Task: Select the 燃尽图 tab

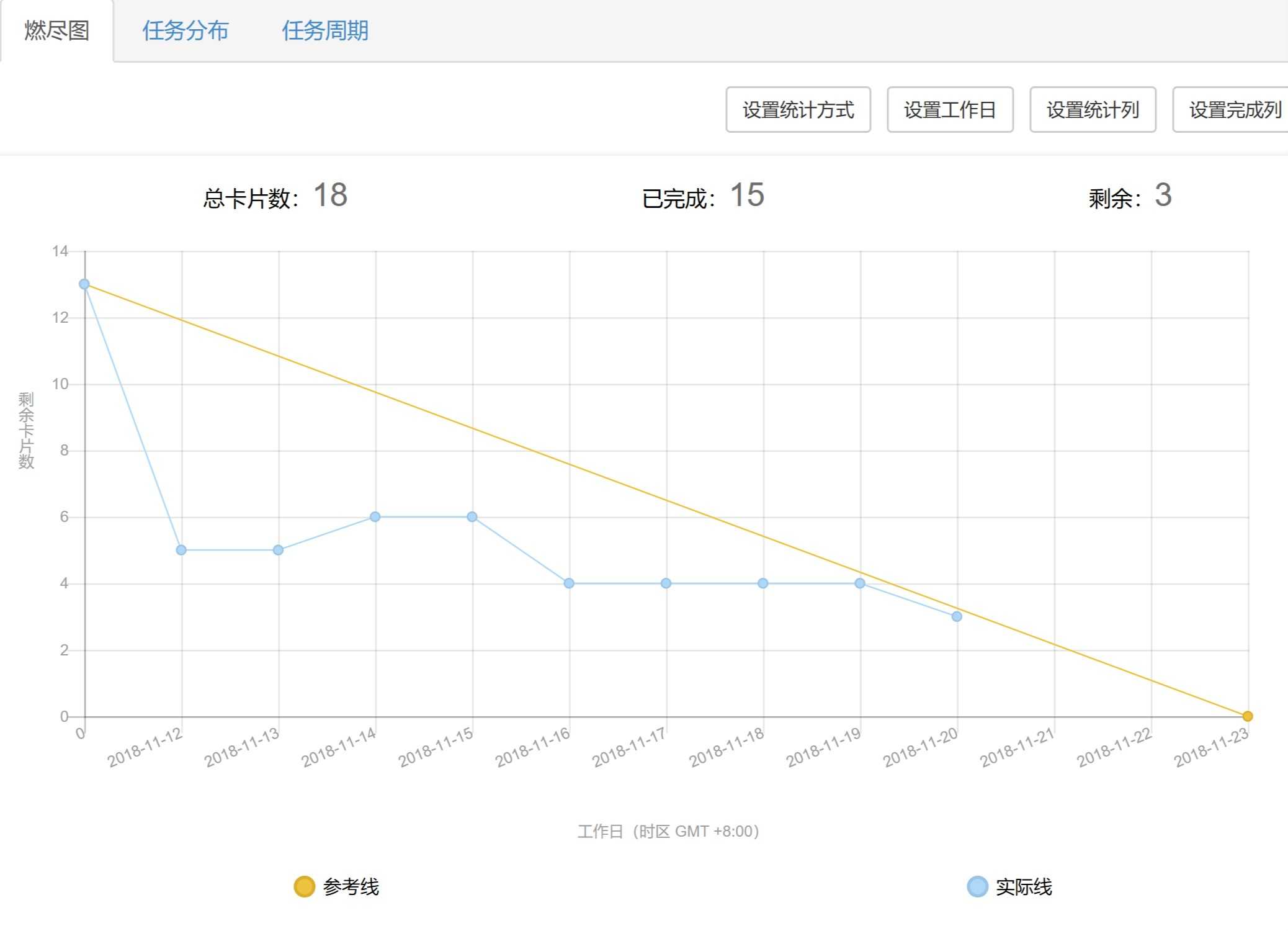Action: [x=56, y=30]
